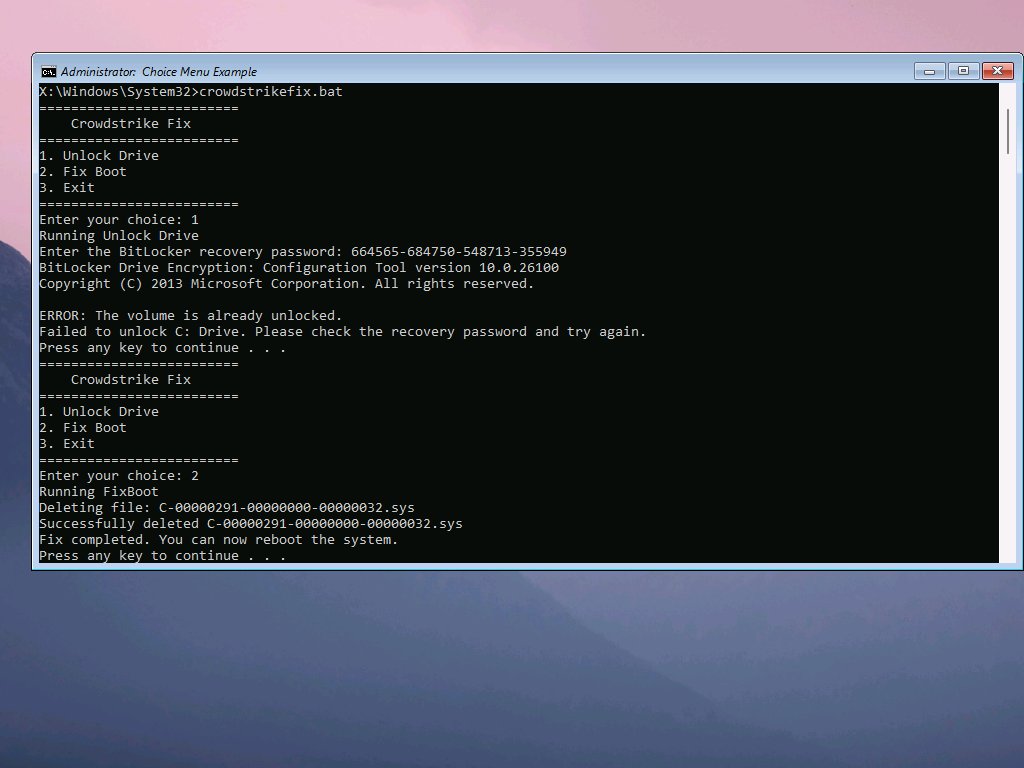Click 'Running FixBoot' line

click(x=99, y=492)
